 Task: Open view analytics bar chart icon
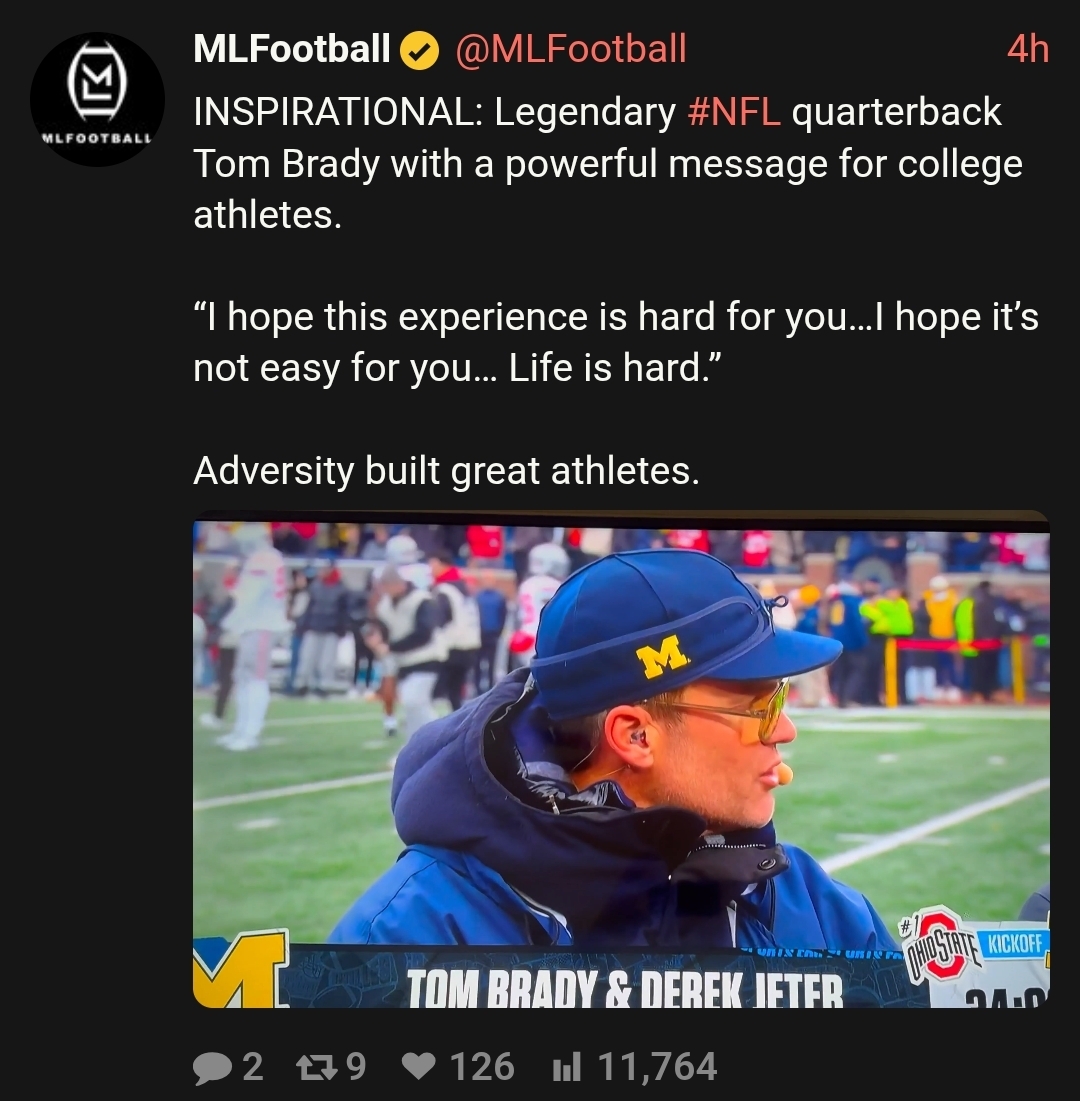[566, 1067]
